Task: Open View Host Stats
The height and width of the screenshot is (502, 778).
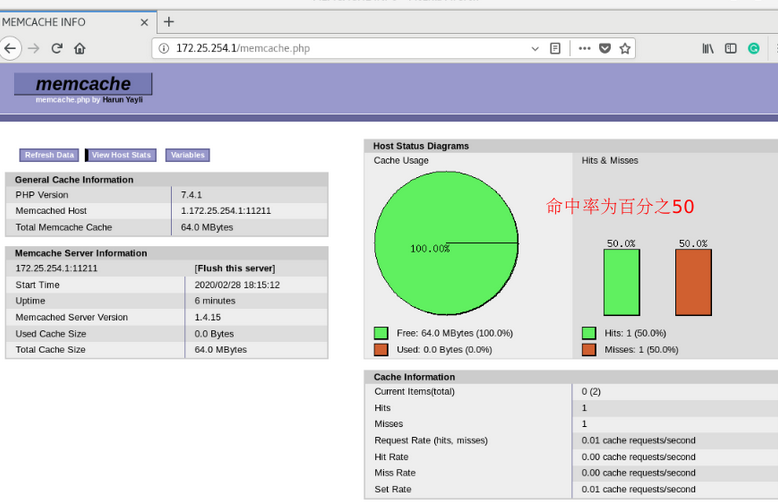Action: point(121,155)
